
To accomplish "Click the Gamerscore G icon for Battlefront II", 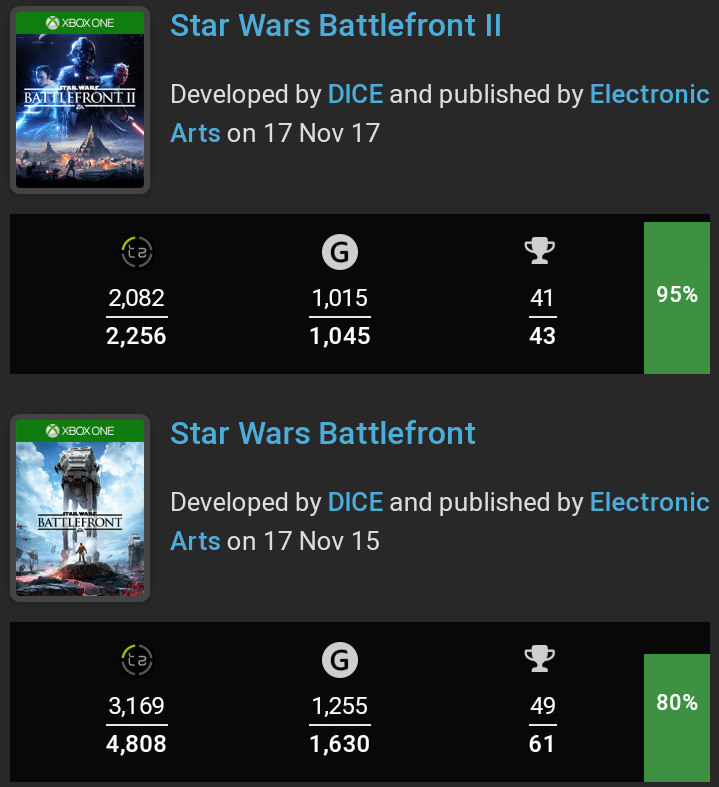I will (340, 253).
